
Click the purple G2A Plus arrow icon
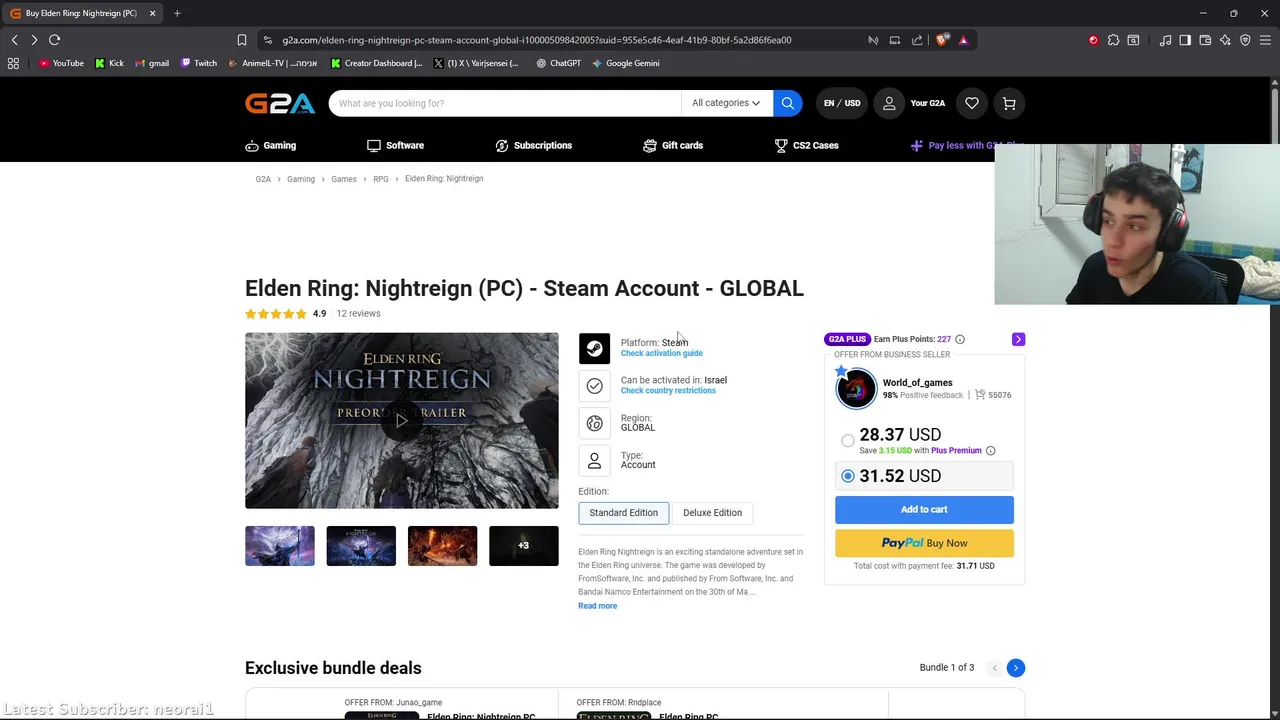point(1018,339)
